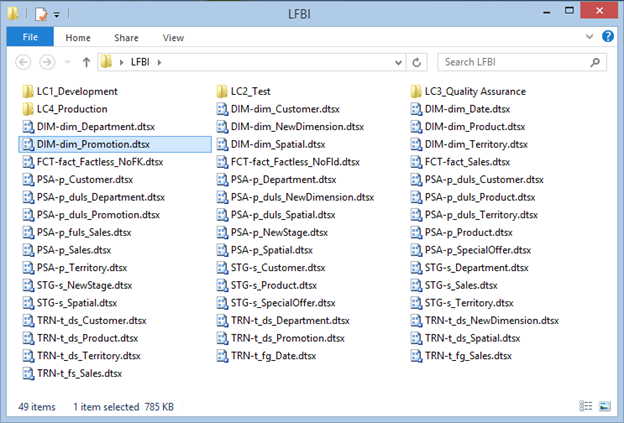The height and width of the screenshot is (423, 624).
Task: Go up one folder level
Action: tap(86, 62)
